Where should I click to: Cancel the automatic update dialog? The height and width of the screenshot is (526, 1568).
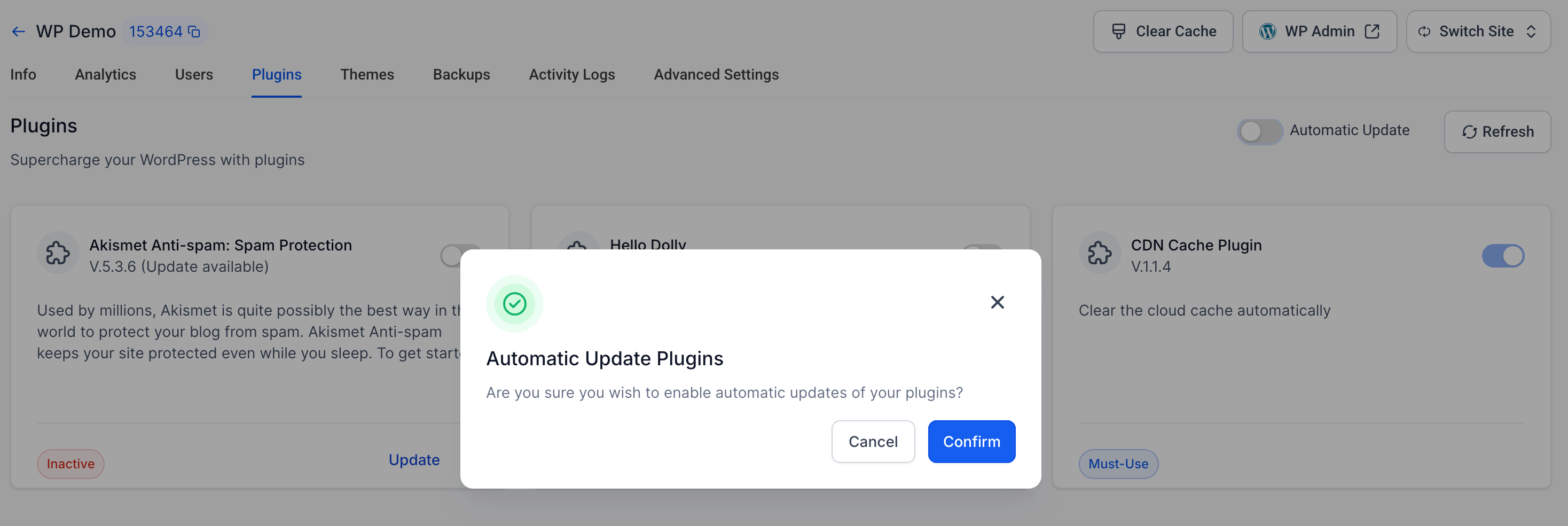coord(873,442)
